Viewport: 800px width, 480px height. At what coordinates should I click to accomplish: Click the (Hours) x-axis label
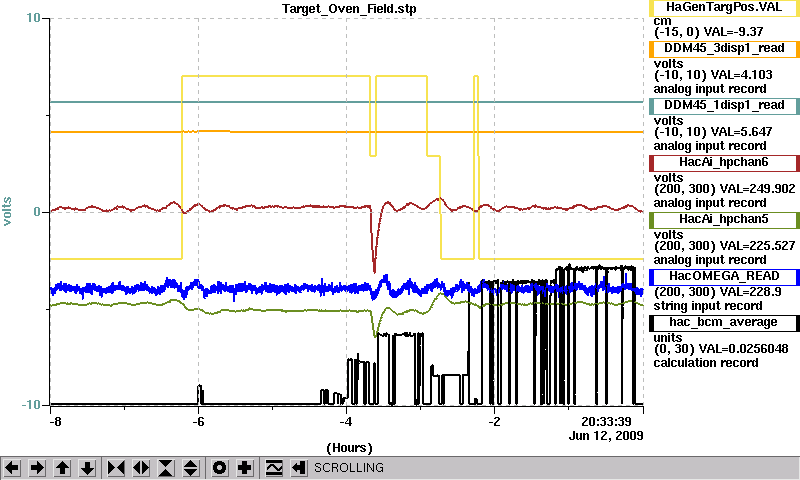point(349,448)
